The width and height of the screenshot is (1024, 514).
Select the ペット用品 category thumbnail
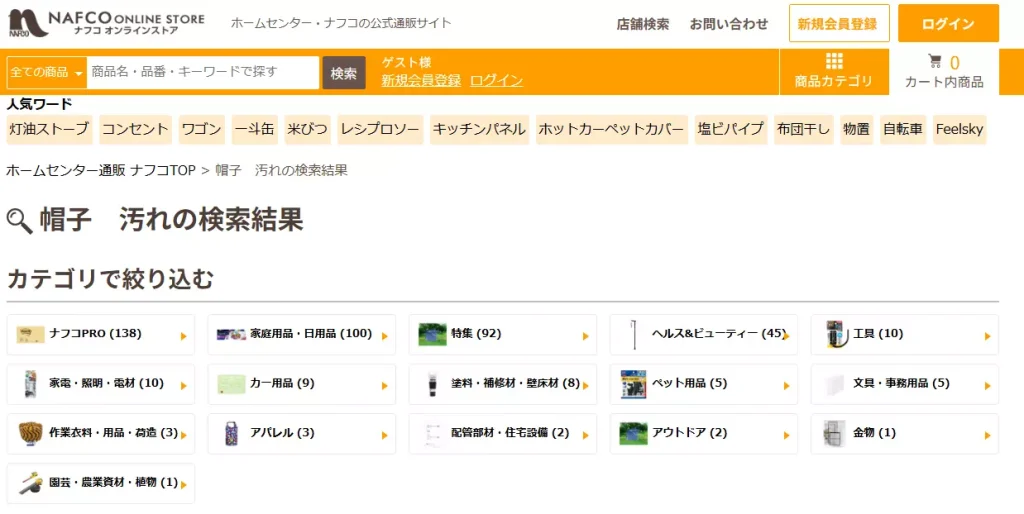coord(633,384)
